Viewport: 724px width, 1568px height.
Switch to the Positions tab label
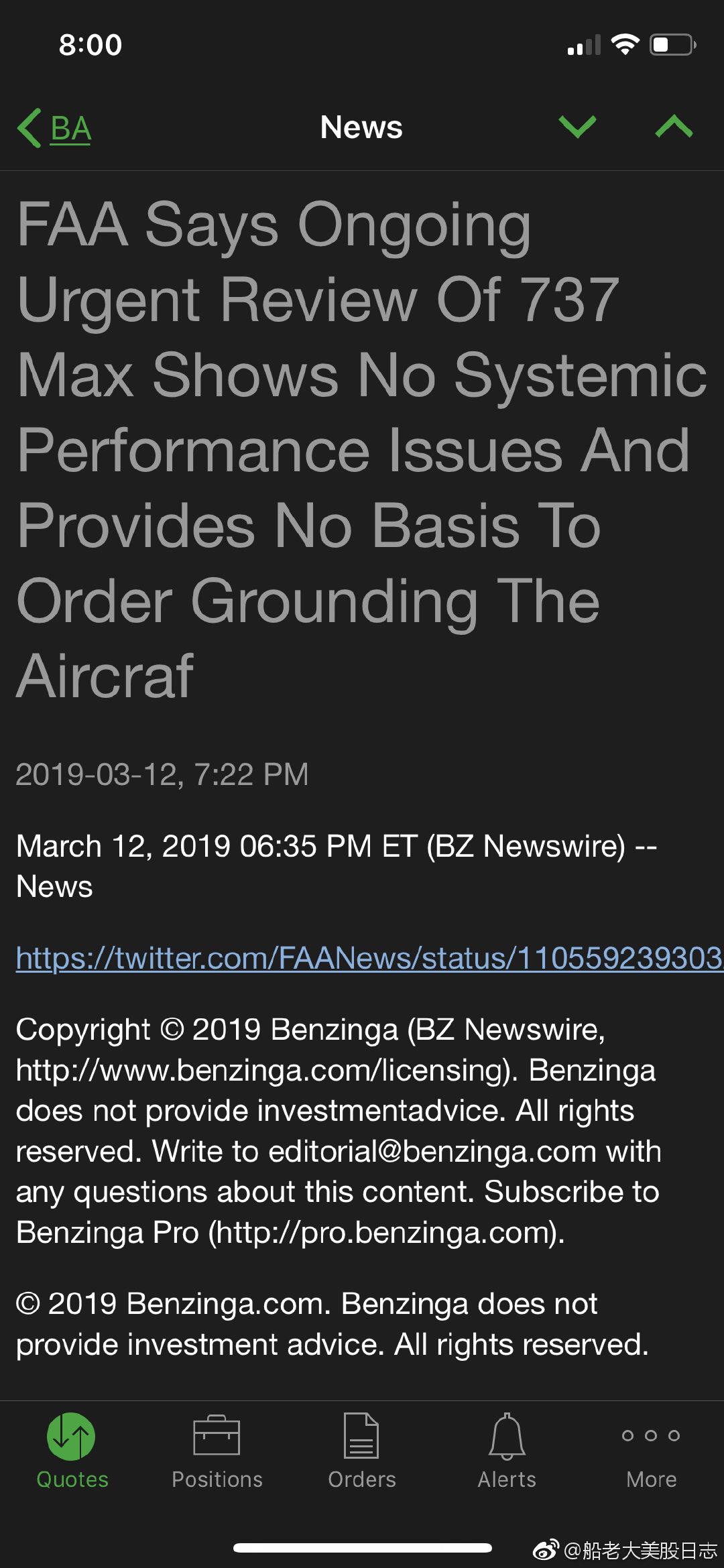[x=217, y=1480]
